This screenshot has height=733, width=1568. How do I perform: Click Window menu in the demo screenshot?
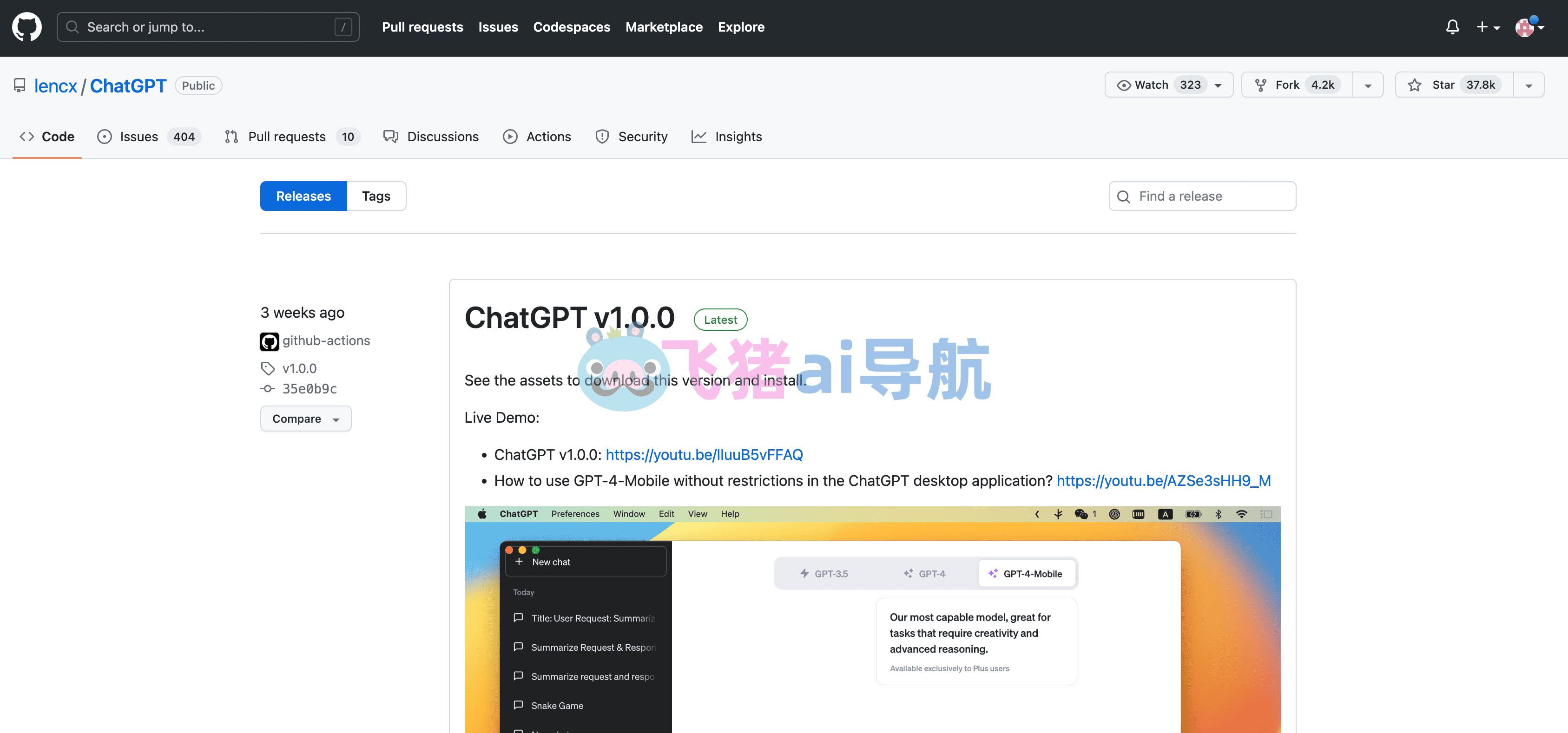tap(629, 514)
